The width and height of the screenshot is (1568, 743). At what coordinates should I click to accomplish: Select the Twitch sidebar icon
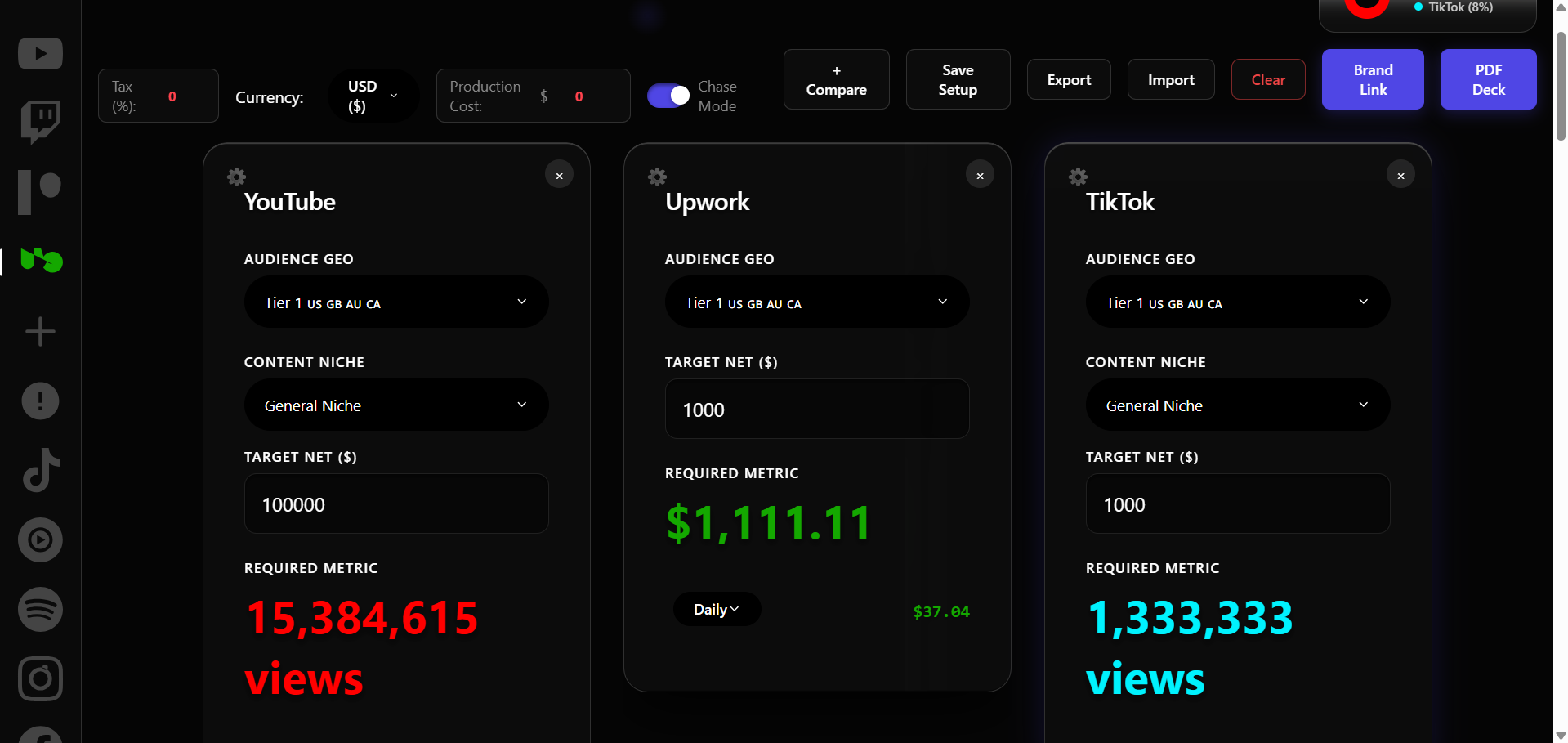tap(40, 122)
